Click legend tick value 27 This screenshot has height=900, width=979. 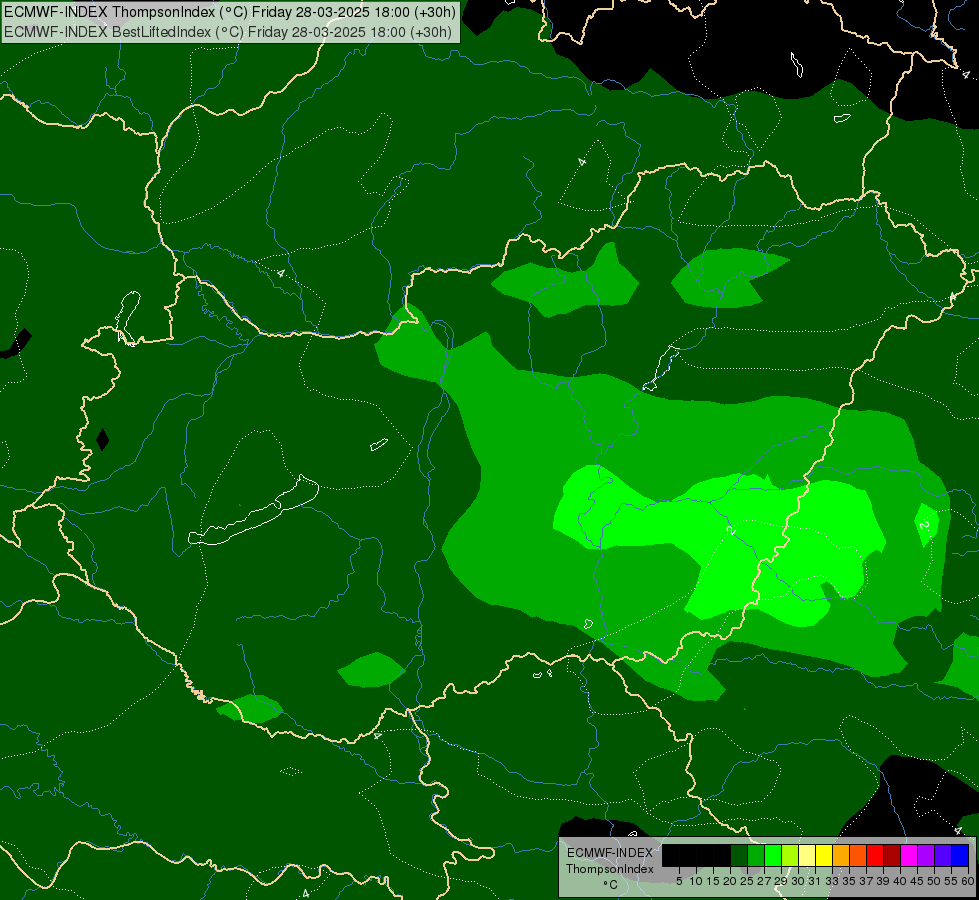tap(764, 881)
